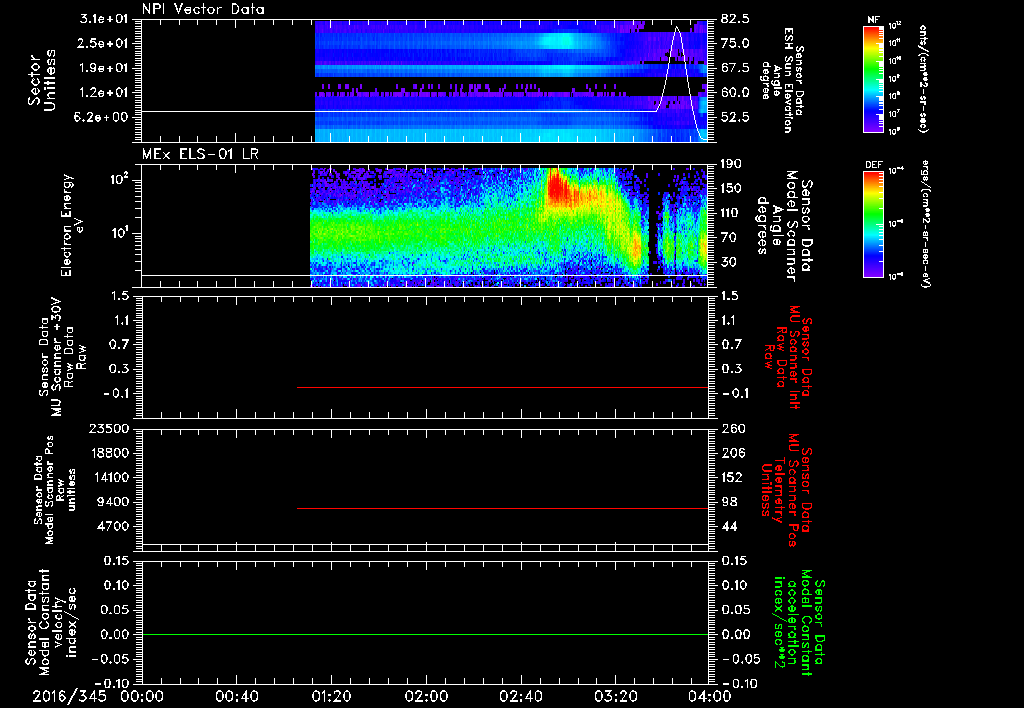Click the "150" scanner angle tick label
1024x708 pixels.
point(731,188)
